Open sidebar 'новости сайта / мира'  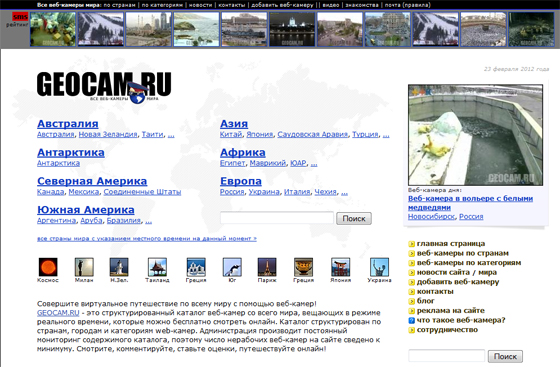pyautogui.click(x=457, y=272)
